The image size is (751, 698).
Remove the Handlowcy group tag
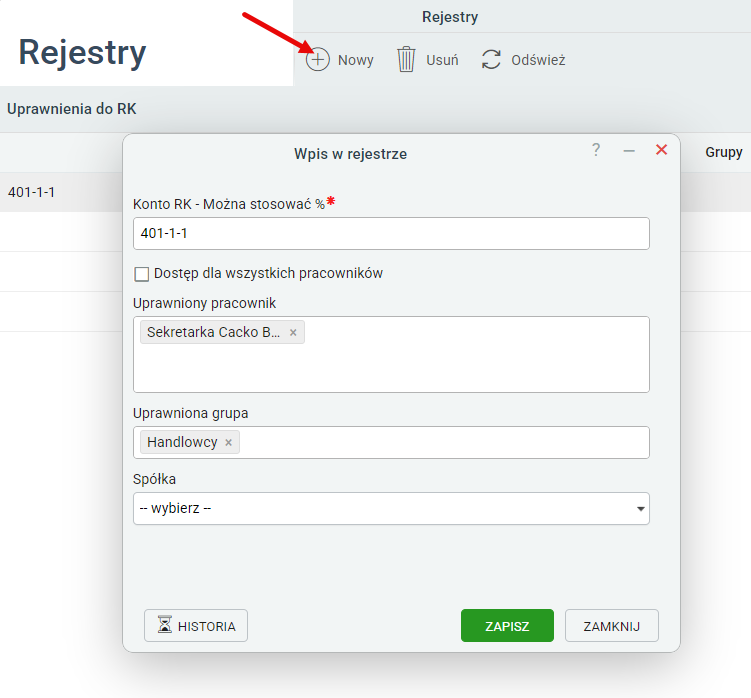tap(228, 443)
